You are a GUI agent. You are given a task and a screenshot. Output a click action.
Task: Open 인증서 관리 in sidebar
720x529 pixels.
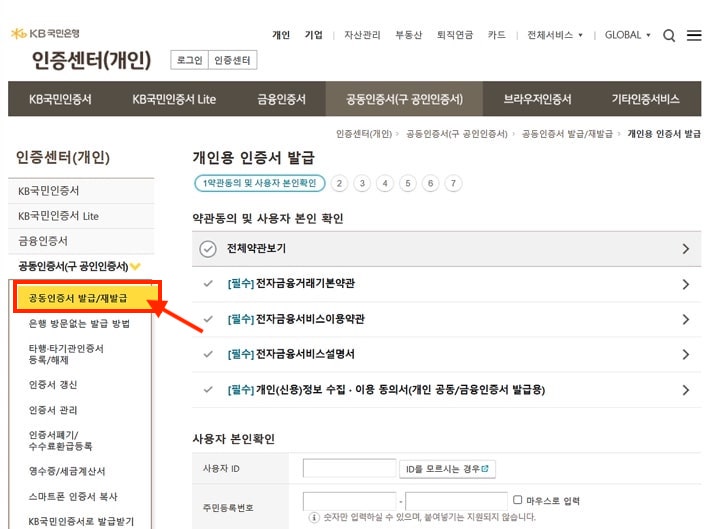click(53, 410)
